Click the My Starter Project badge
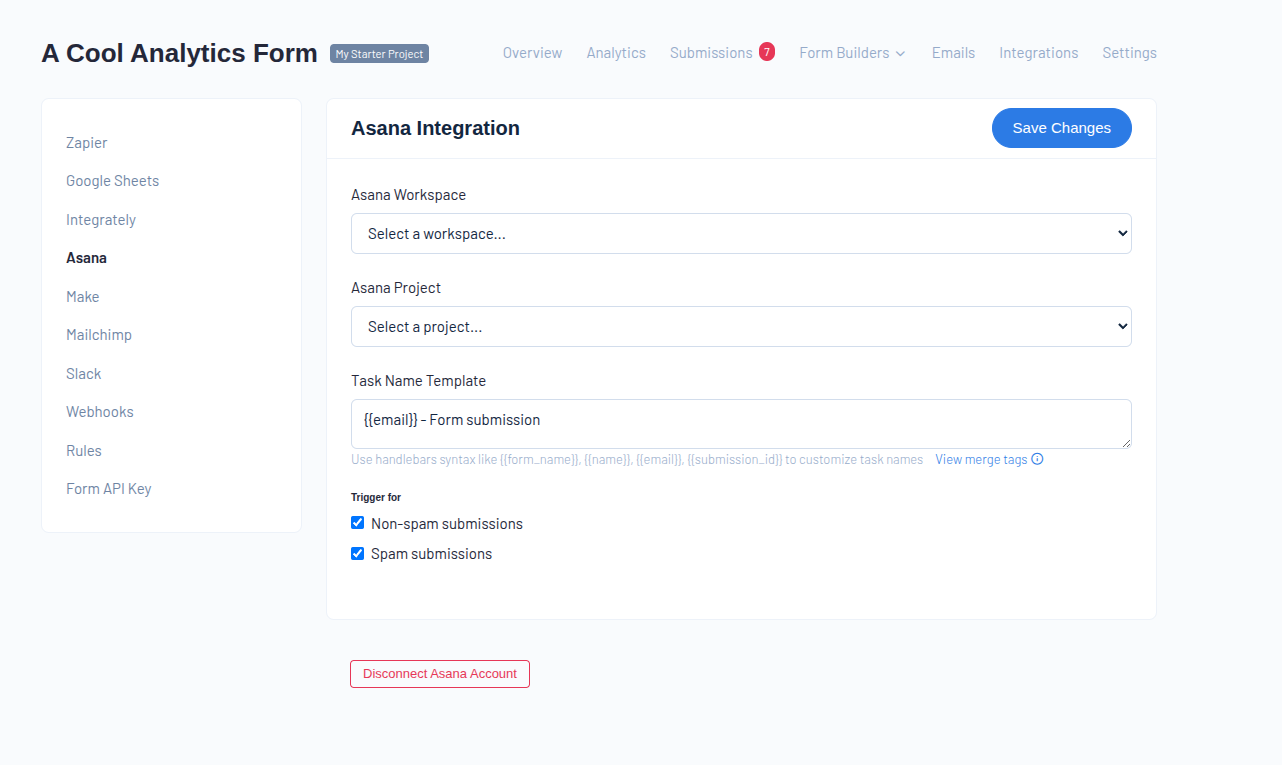The image size is (1282, 765). click(x=379, y=54)
